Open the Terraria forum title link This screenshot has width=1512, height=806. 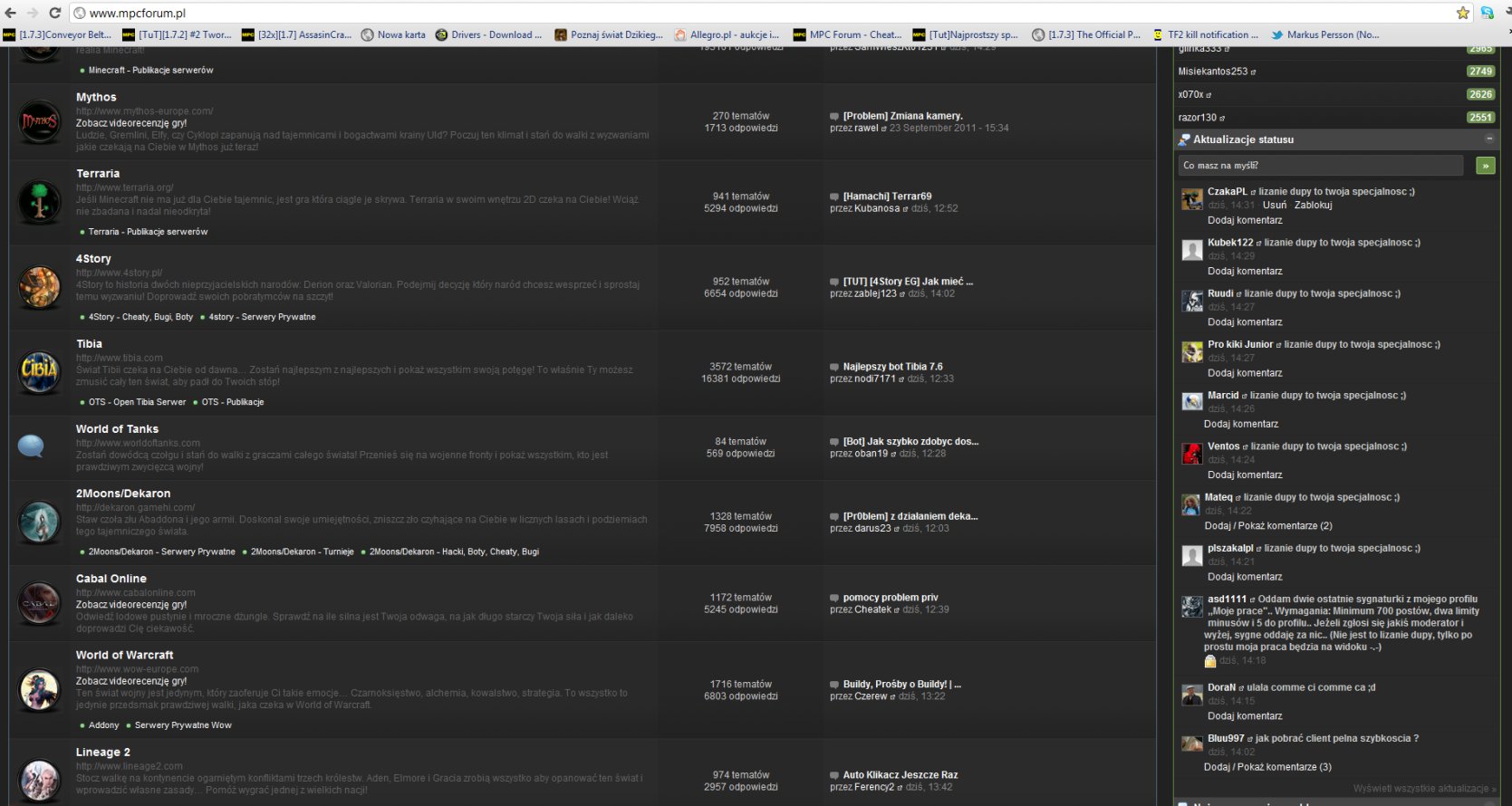tap(98, 173)
